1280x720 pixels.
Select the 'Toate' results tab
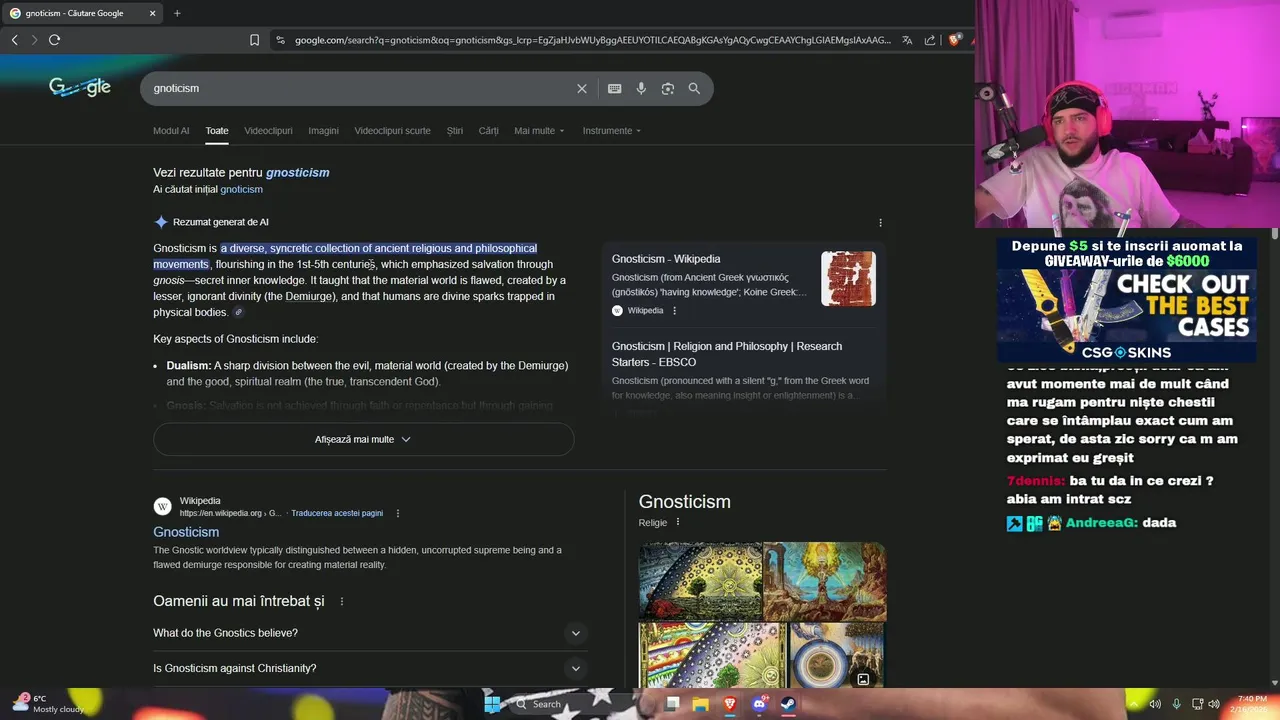point(217,131)
